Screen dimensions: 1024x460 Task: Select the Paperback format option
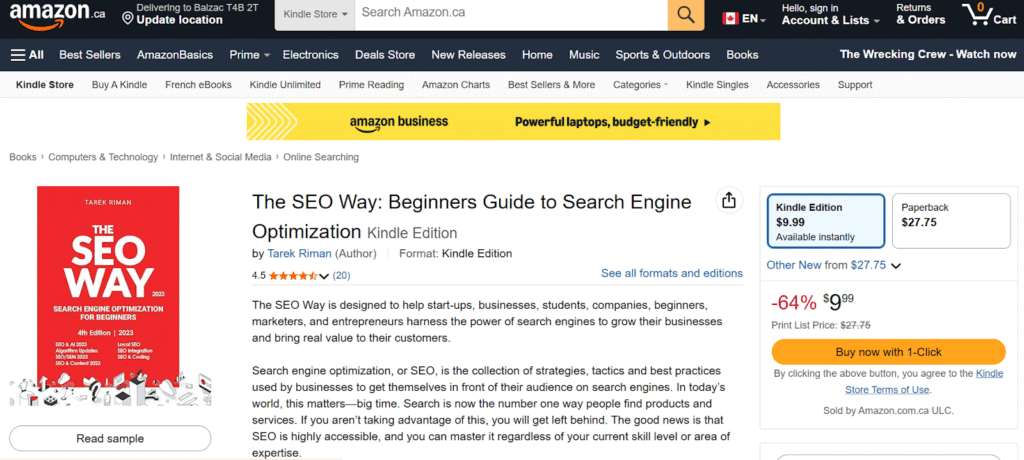[950, 221]
